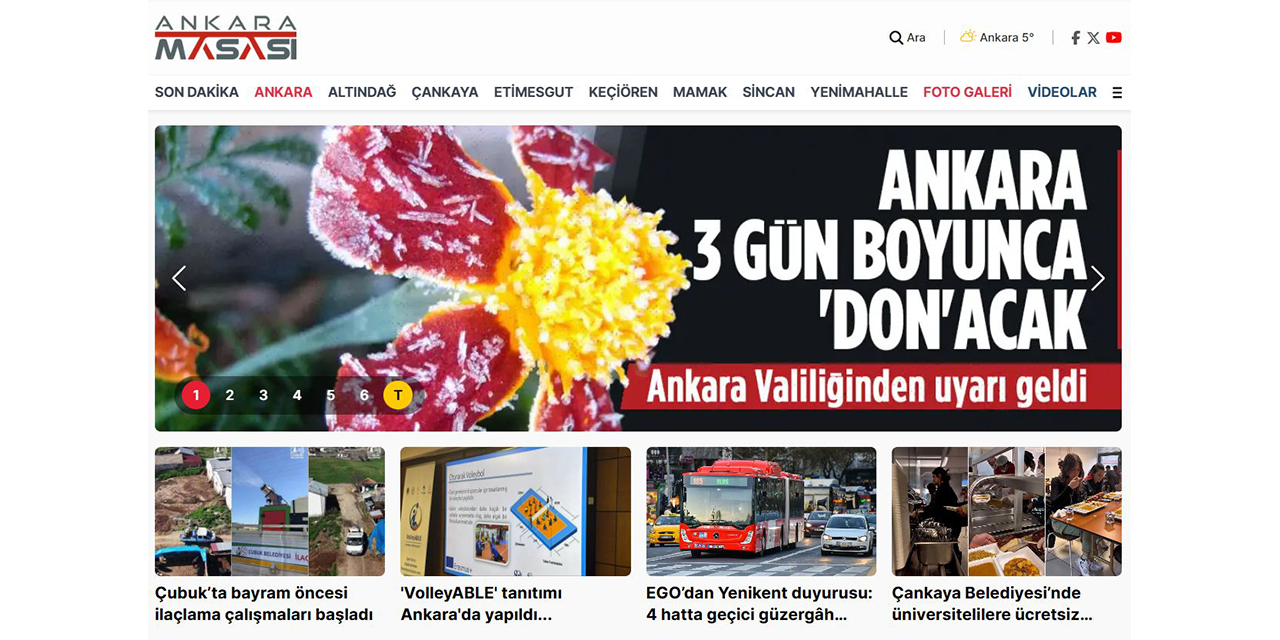Advance carousel with right arrow
The image size is (1280, 640).
point(1097,278)
